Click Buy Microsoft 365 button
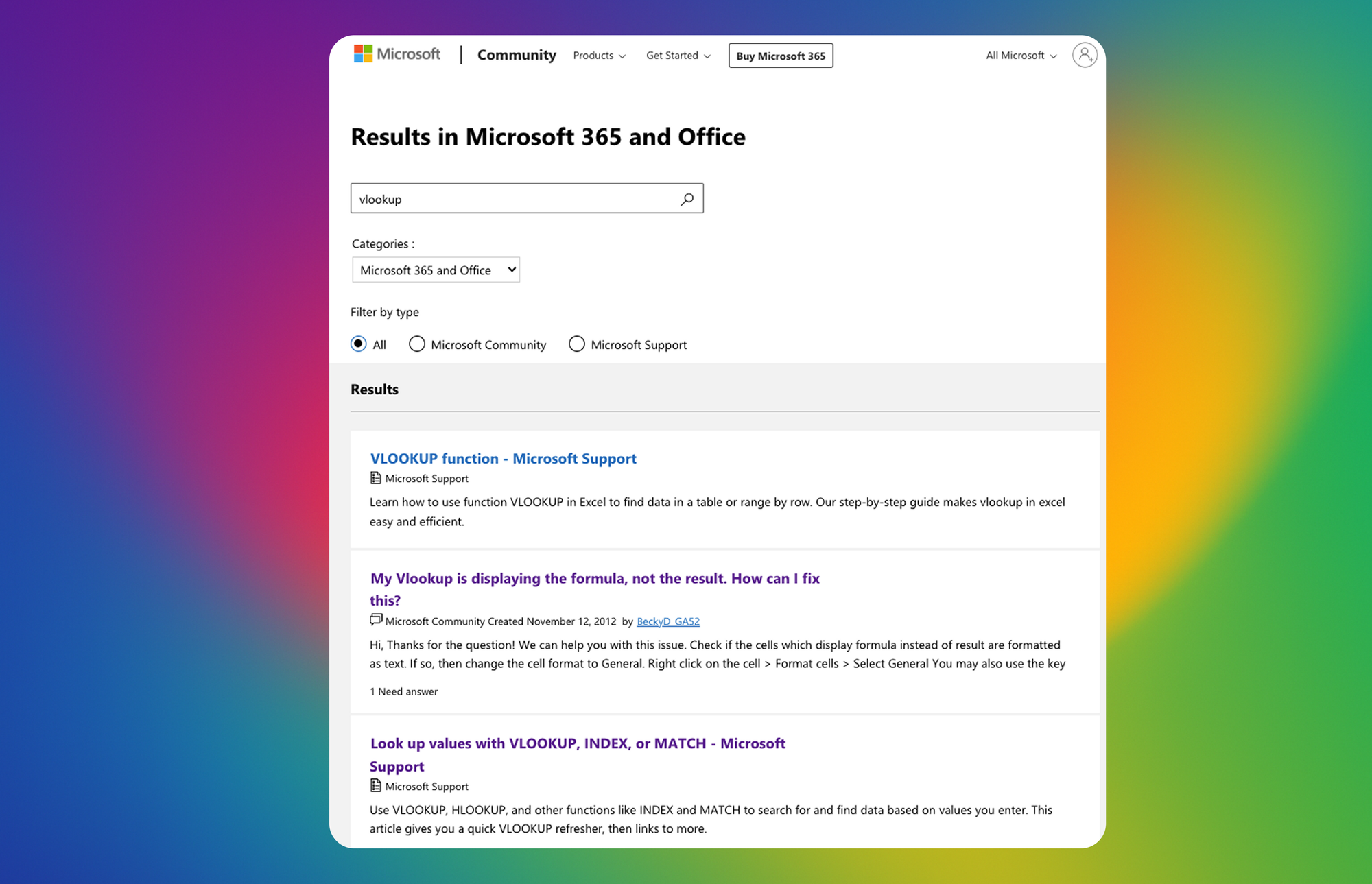 tap(781, 56)
